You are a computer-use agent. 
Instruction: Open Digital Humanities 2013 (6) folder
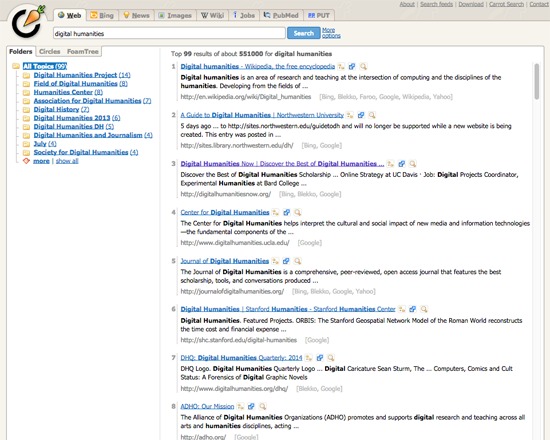click(77, 118)
